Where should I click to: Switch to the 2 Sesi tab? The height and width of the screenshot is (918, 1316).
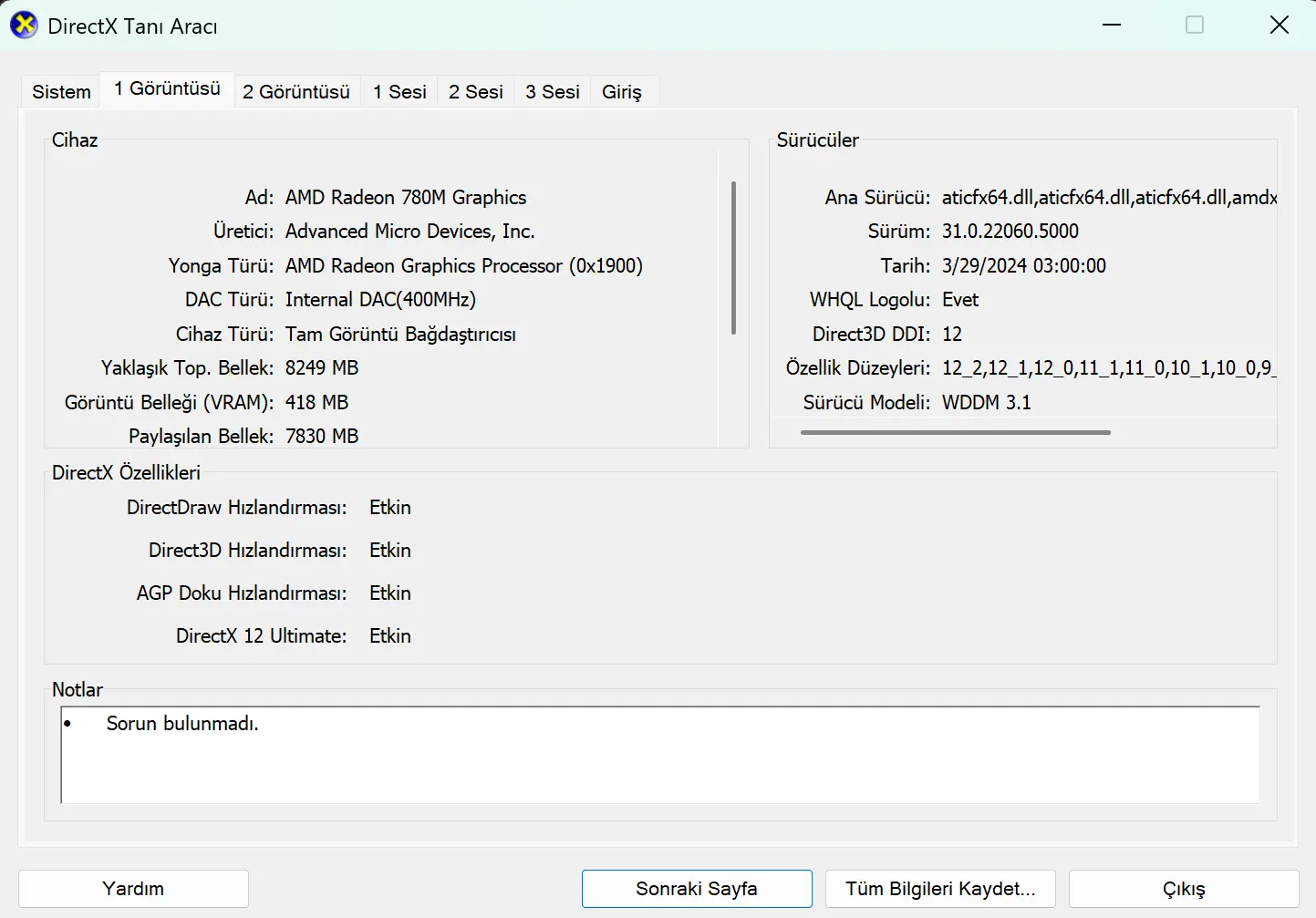476,91
